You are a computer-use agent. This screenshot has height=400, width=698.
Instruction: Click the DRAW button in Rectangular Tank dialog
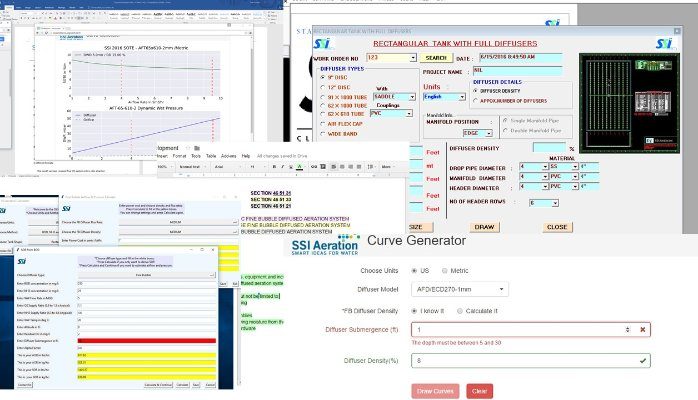484,227
